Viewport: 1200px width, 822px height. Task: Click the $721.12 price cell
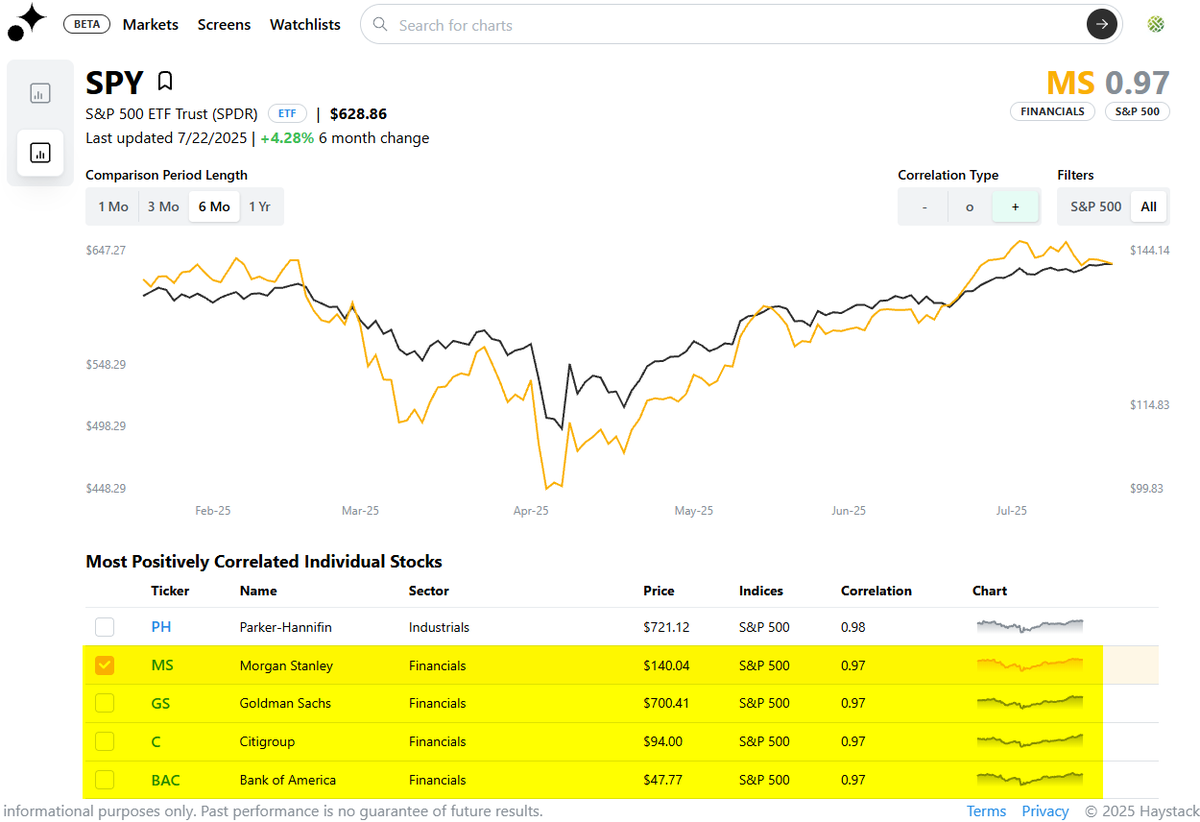pyautogui.click(x=666, y=628)
